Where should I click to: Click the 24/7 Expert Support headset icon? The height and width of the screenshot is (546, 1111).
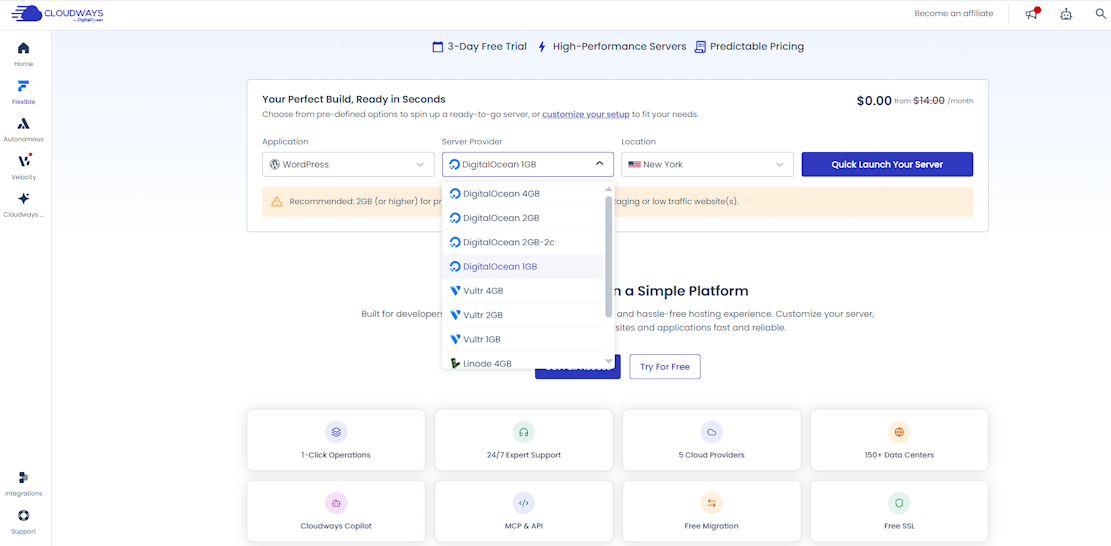[524, 431]
